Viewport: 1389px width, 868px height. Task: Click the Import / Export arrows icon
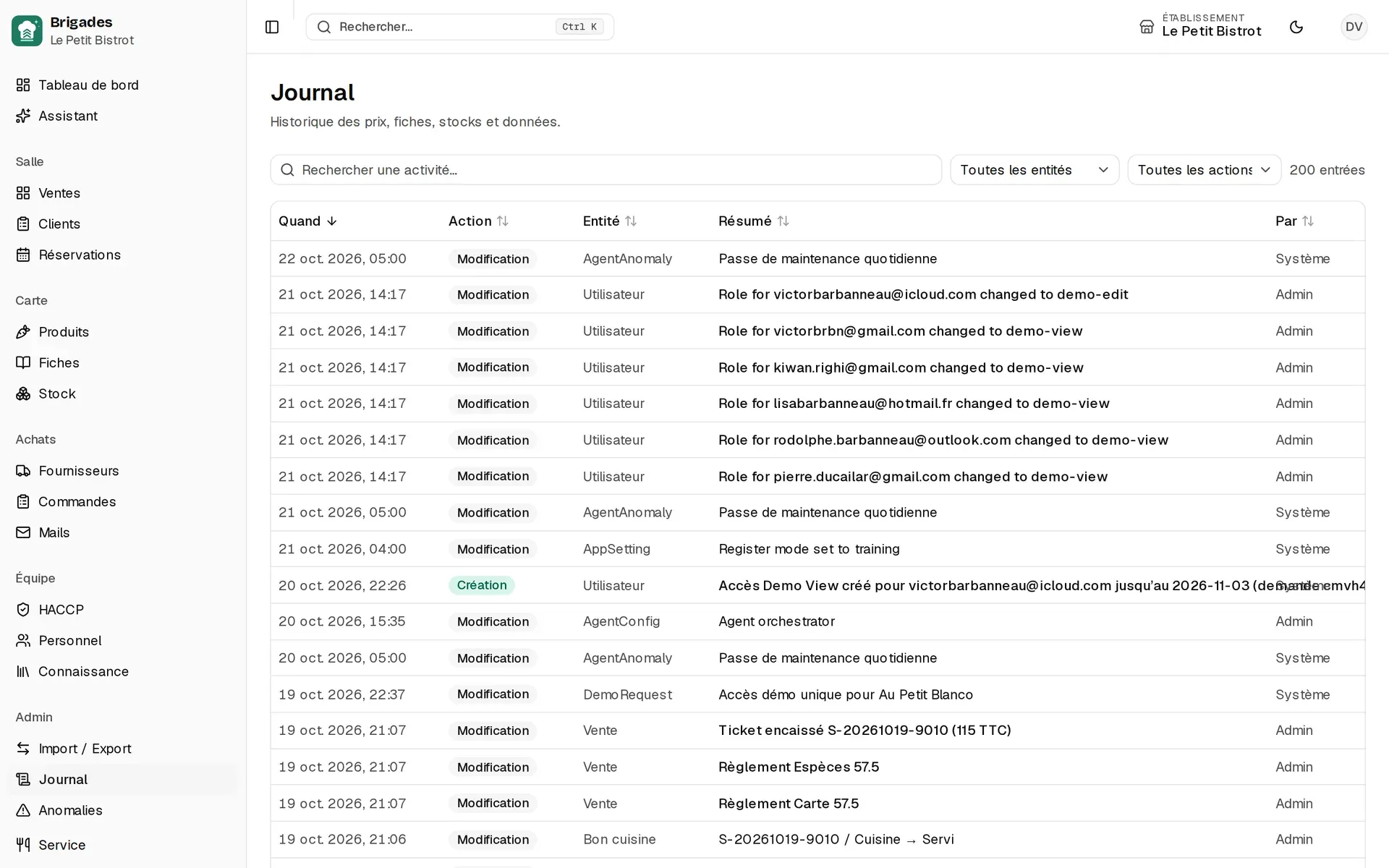tap(23, 749)
